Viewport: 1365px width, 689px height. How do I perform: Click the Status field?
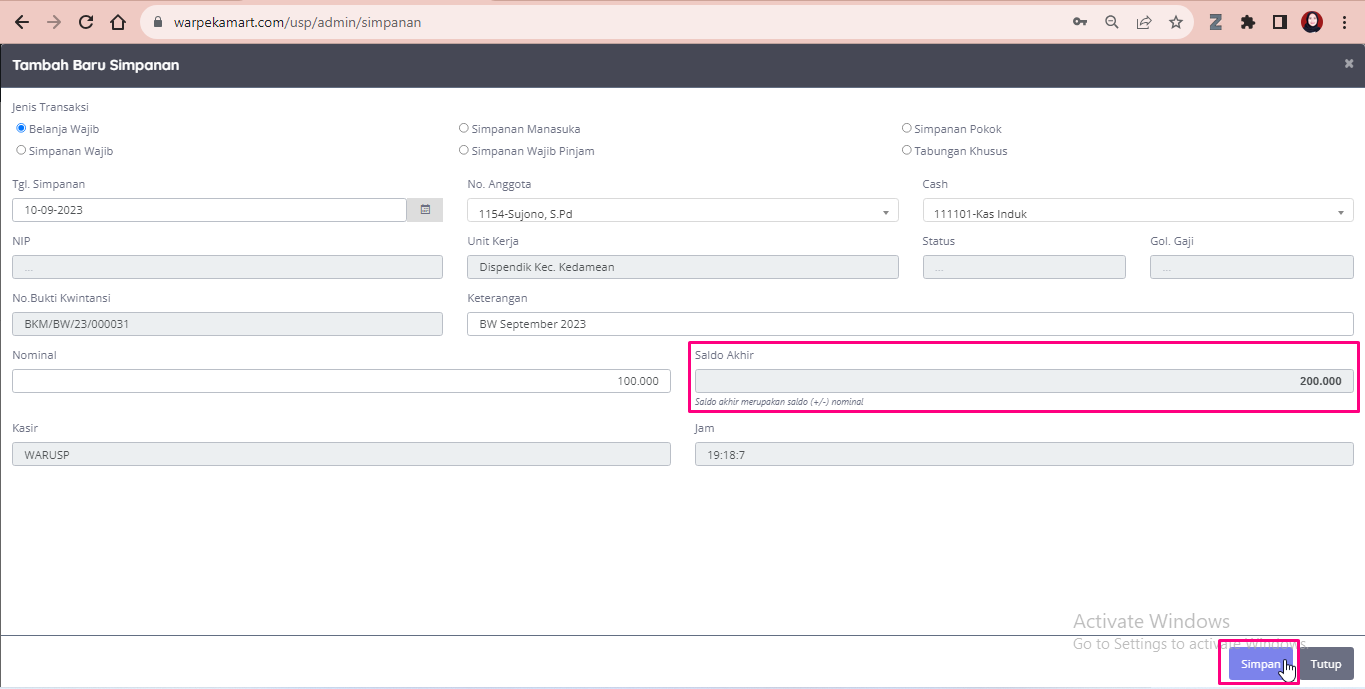[x=1024, y=267]
